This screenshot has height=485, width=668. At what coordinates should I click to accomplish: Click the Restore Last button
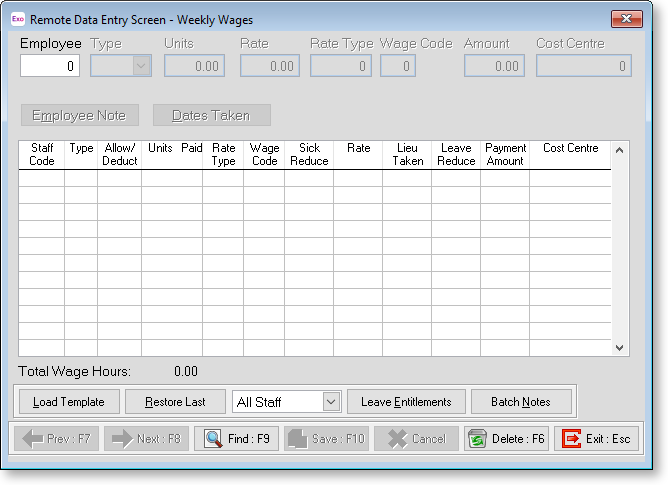(175, 402)
